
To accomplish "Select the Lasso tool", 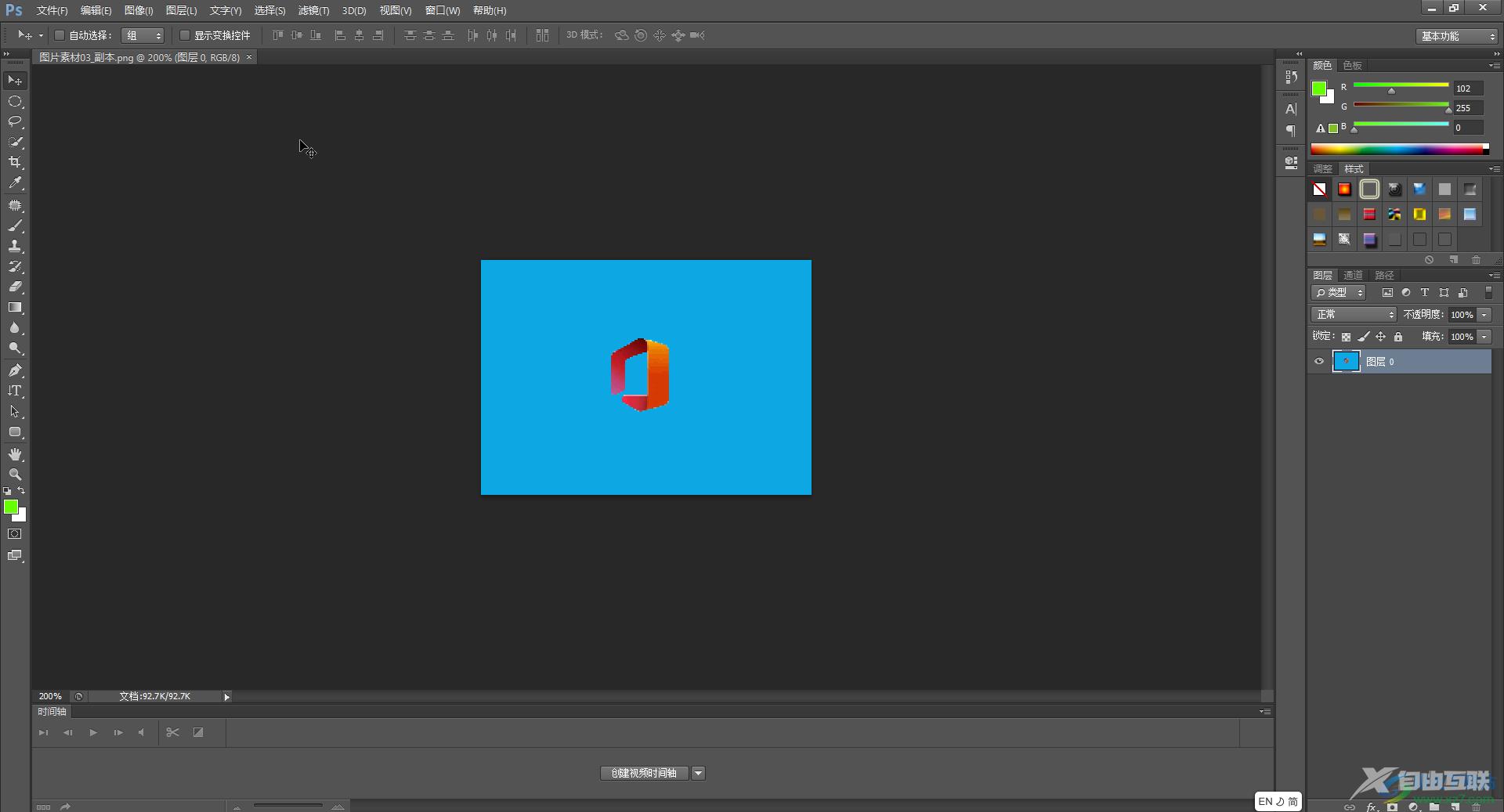I will [x=15, y=122].
